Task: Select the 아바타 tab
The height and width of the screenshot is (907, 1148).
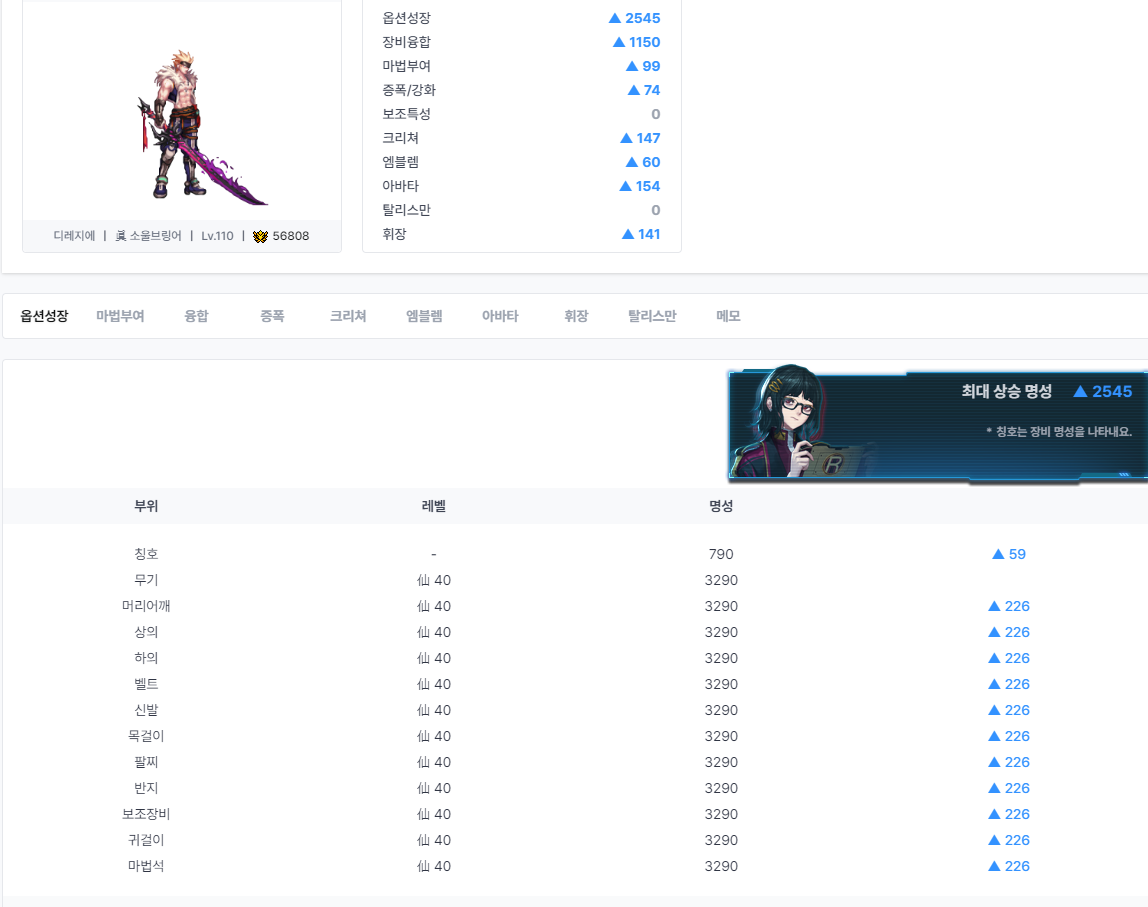Action: (500, 316)
